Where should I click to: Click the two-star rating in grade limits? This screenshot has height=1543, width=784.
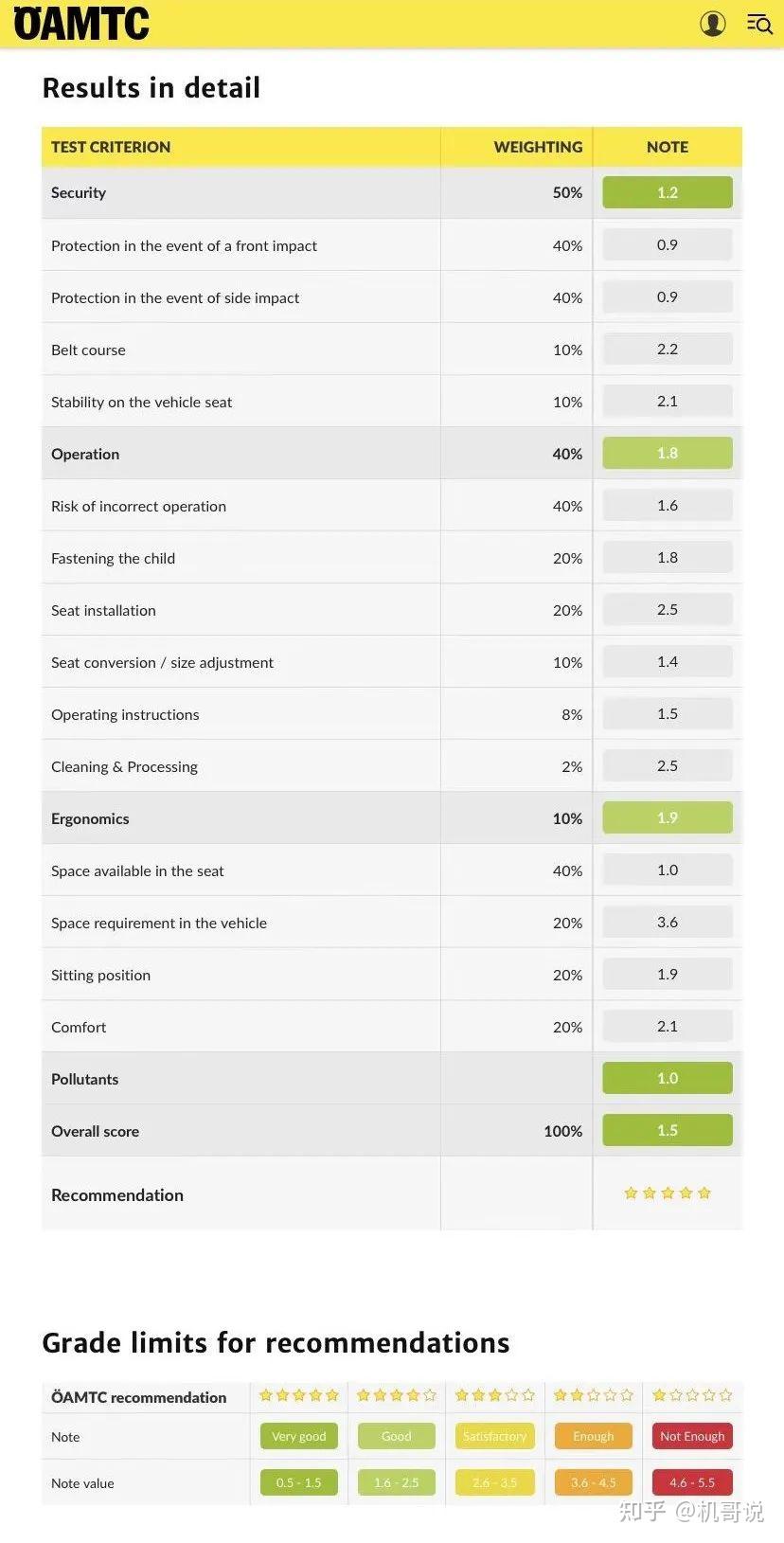[x=594, y=1395]
